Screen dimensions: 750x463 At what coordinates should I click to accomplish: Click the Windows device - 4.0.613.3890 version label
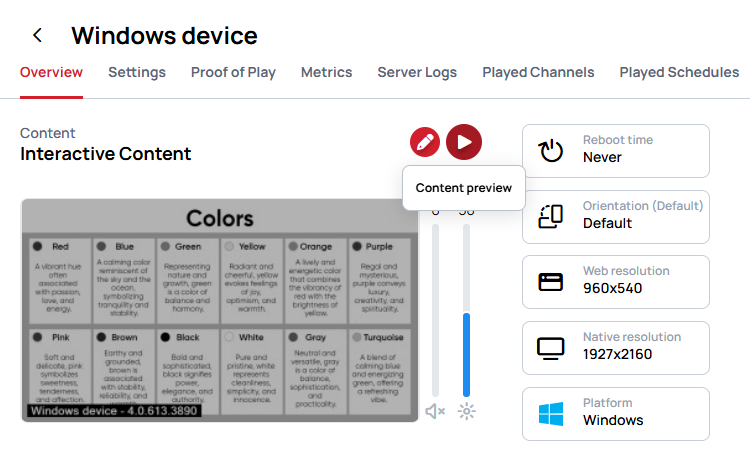(114, 411)
